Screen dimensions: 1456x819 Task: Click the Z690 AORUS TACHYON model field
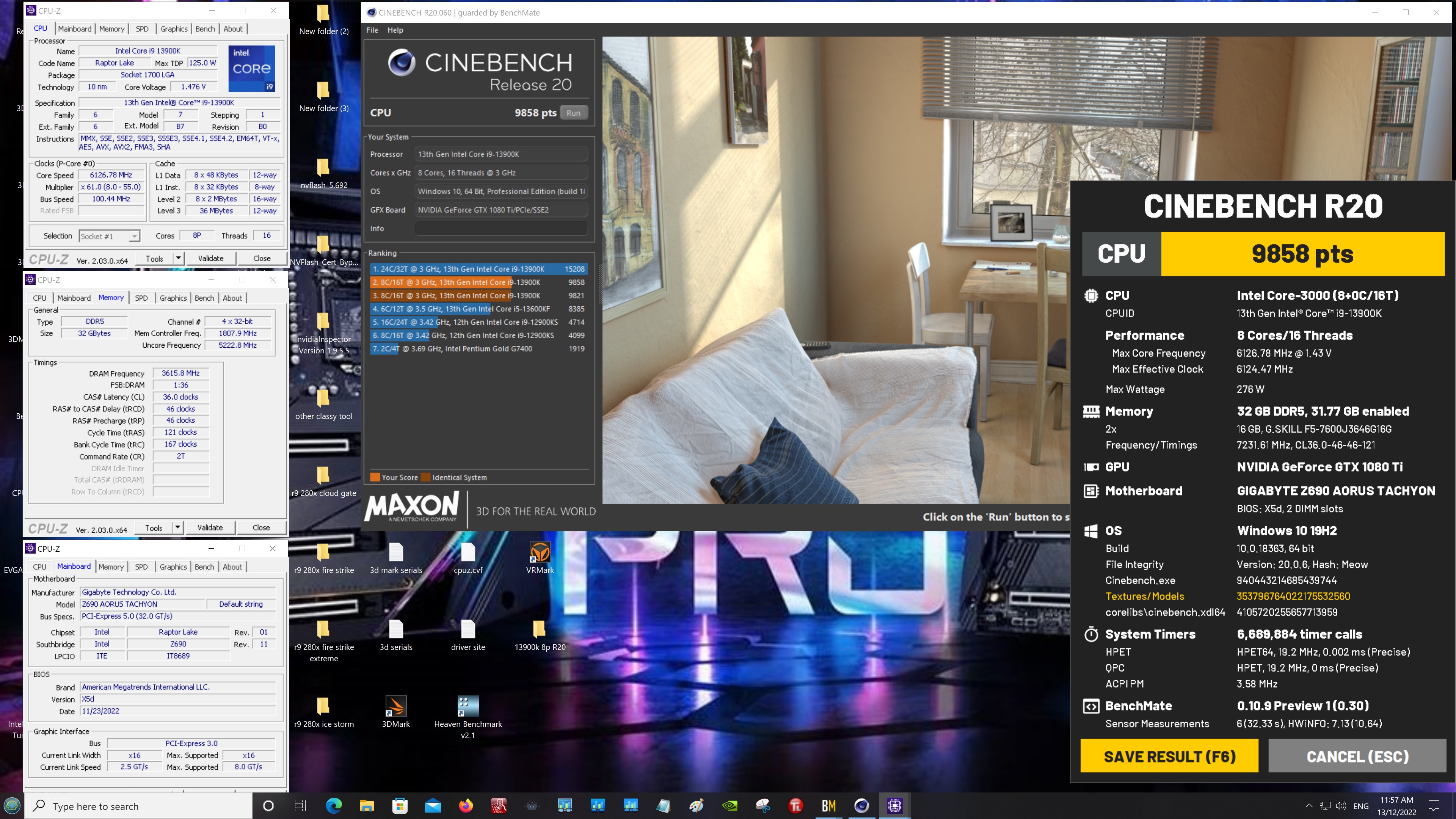(141, 604)
